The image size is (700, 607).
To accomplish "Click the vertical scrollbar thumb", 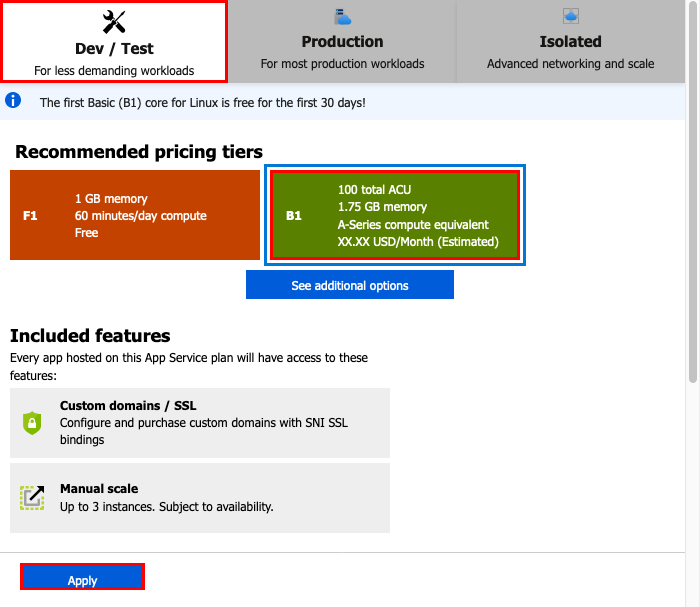I will [x=693, y=192].
